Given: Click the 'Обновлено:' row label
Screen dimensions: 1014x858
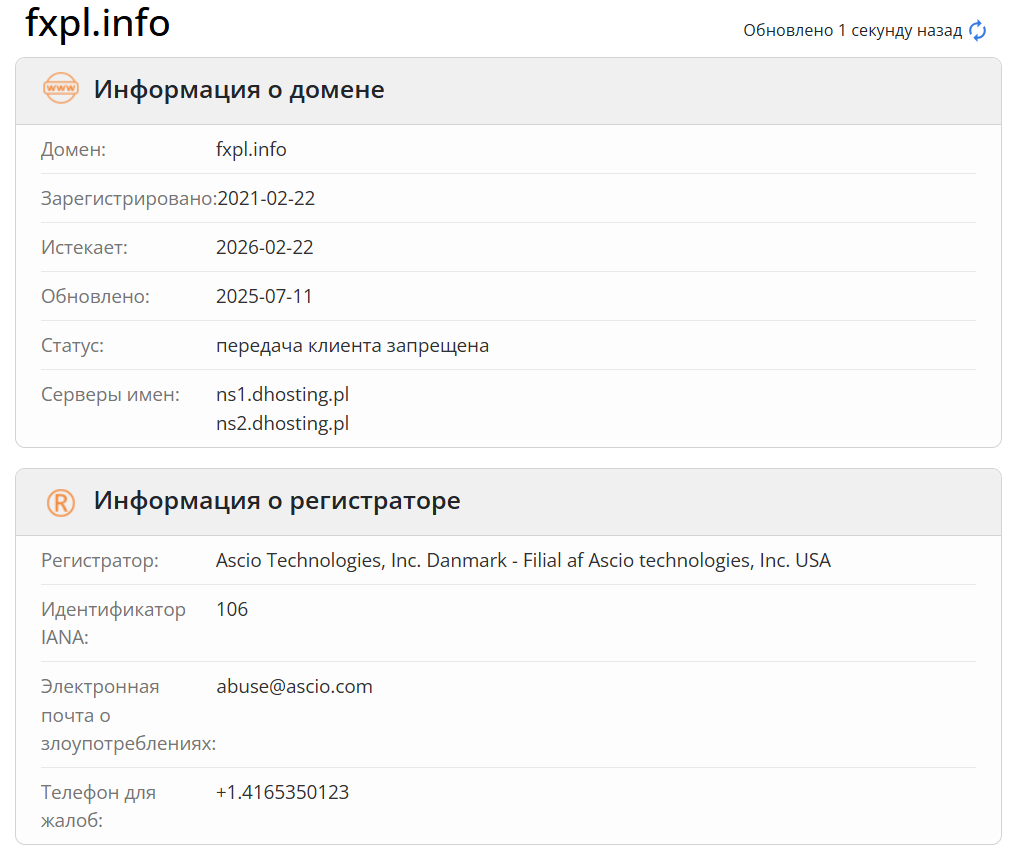Looking at the screenshot, I should [x=95, y=296].
